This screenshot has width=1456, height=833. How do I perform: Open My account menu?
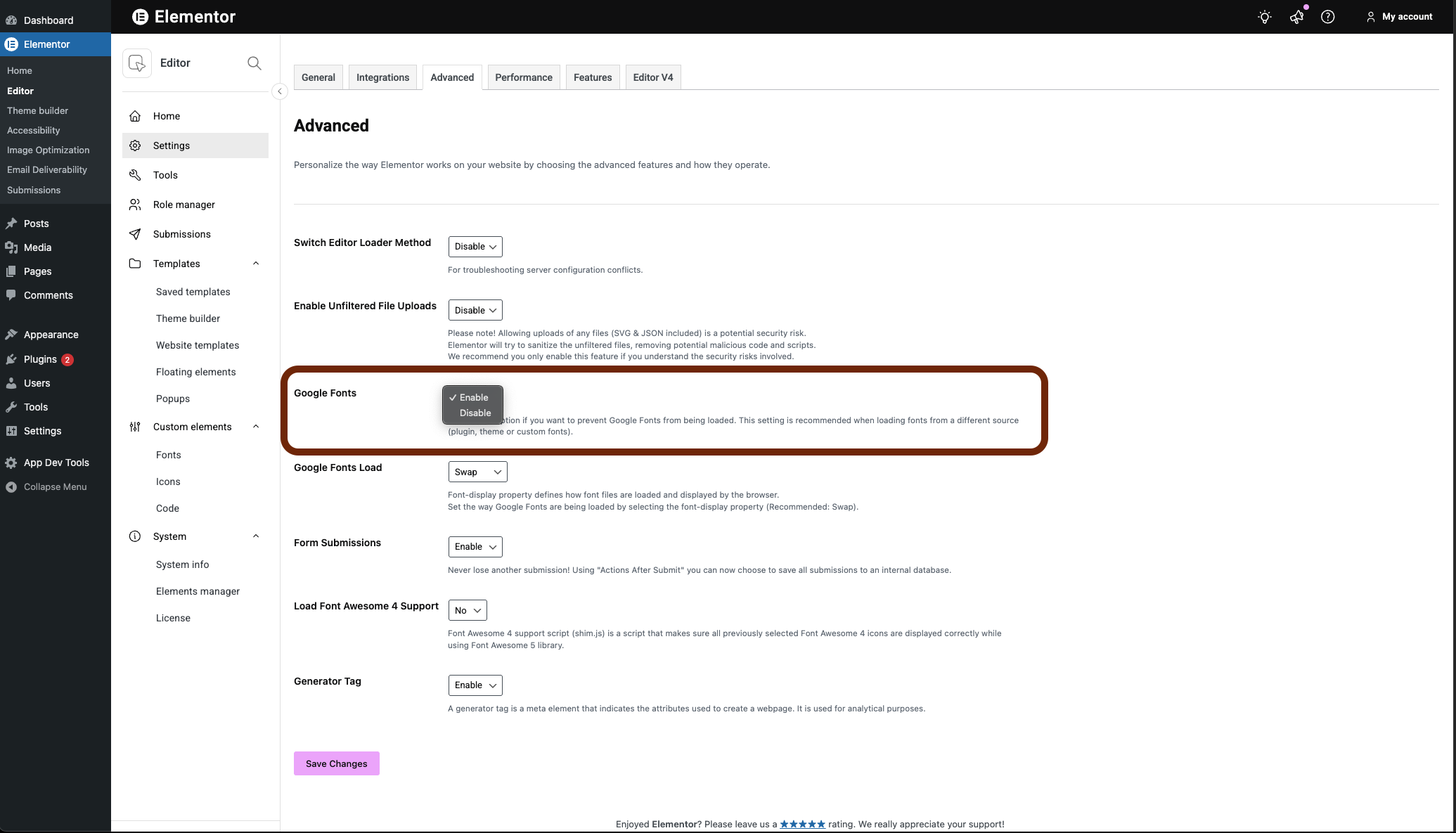(1399, 17)
